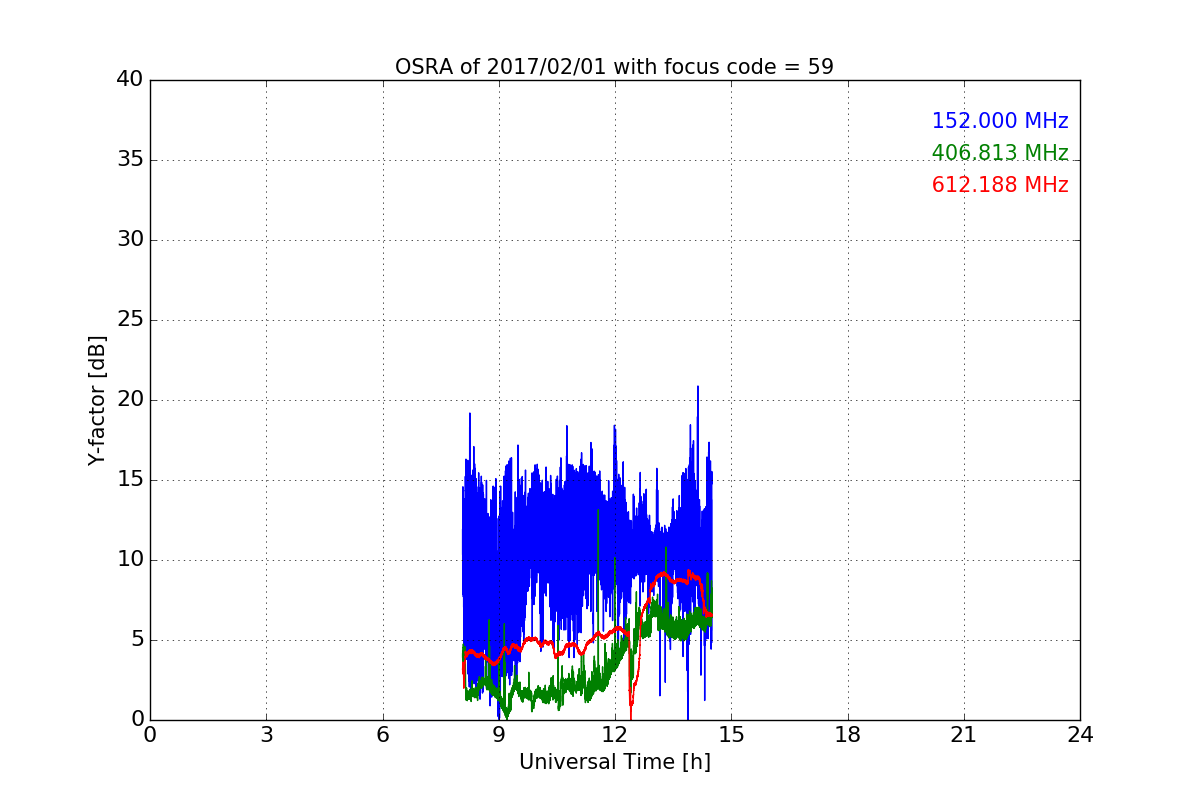Viewport: 1200px width, 800px height.
Task: Click the 'Y-factor [dB]' axis label
Action: click(97, 400)
